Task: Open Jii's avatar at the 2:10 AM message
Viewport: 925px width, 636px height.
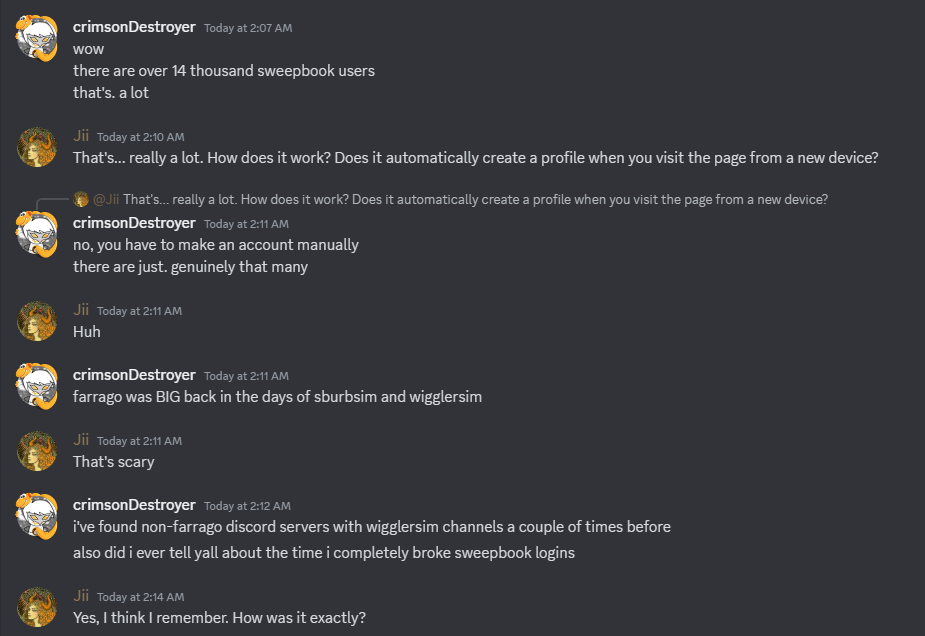Action: tap(38, 146)
